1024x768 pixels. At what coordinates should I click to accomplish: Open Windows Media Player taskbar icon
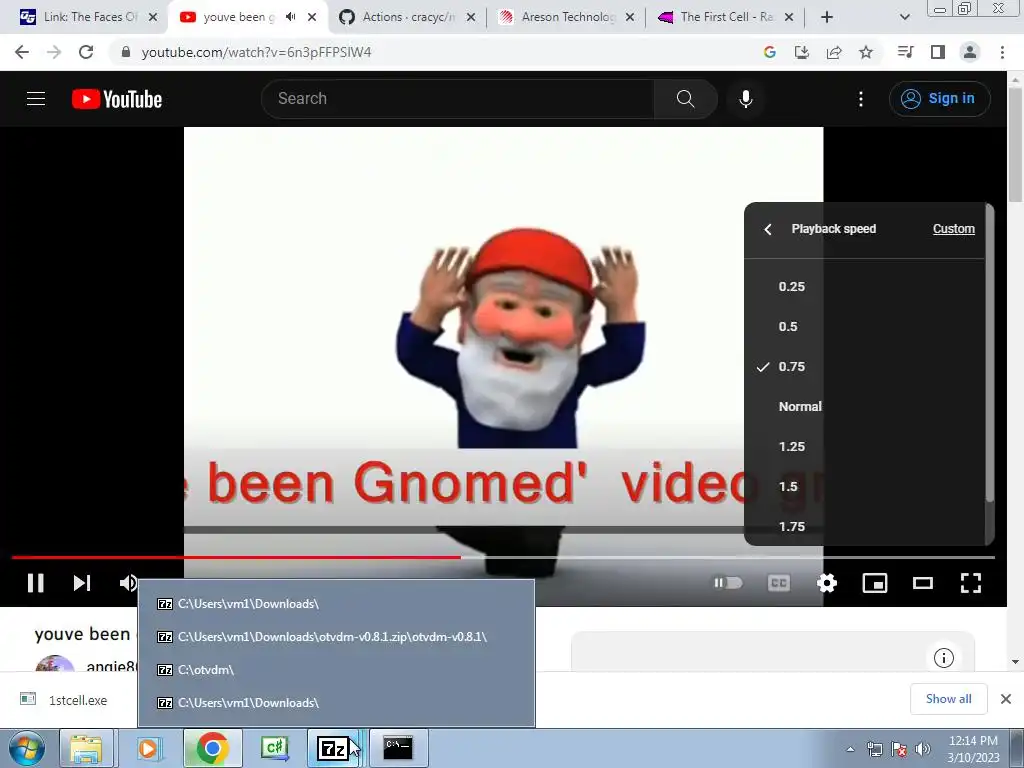coord(149,748)
